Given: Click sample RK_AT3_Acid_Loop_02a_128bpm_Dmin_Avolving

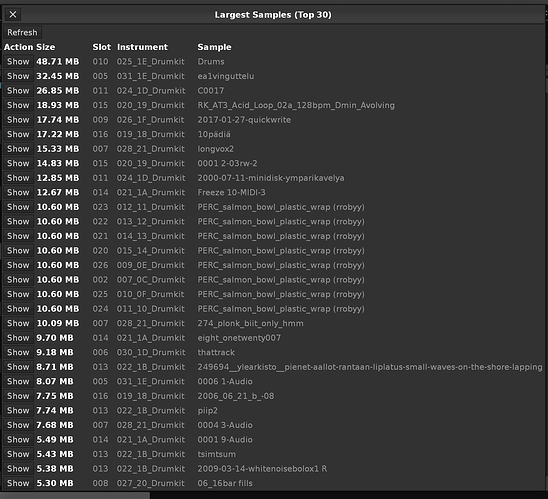Looking at the screenshot, I should pos(296,105).
